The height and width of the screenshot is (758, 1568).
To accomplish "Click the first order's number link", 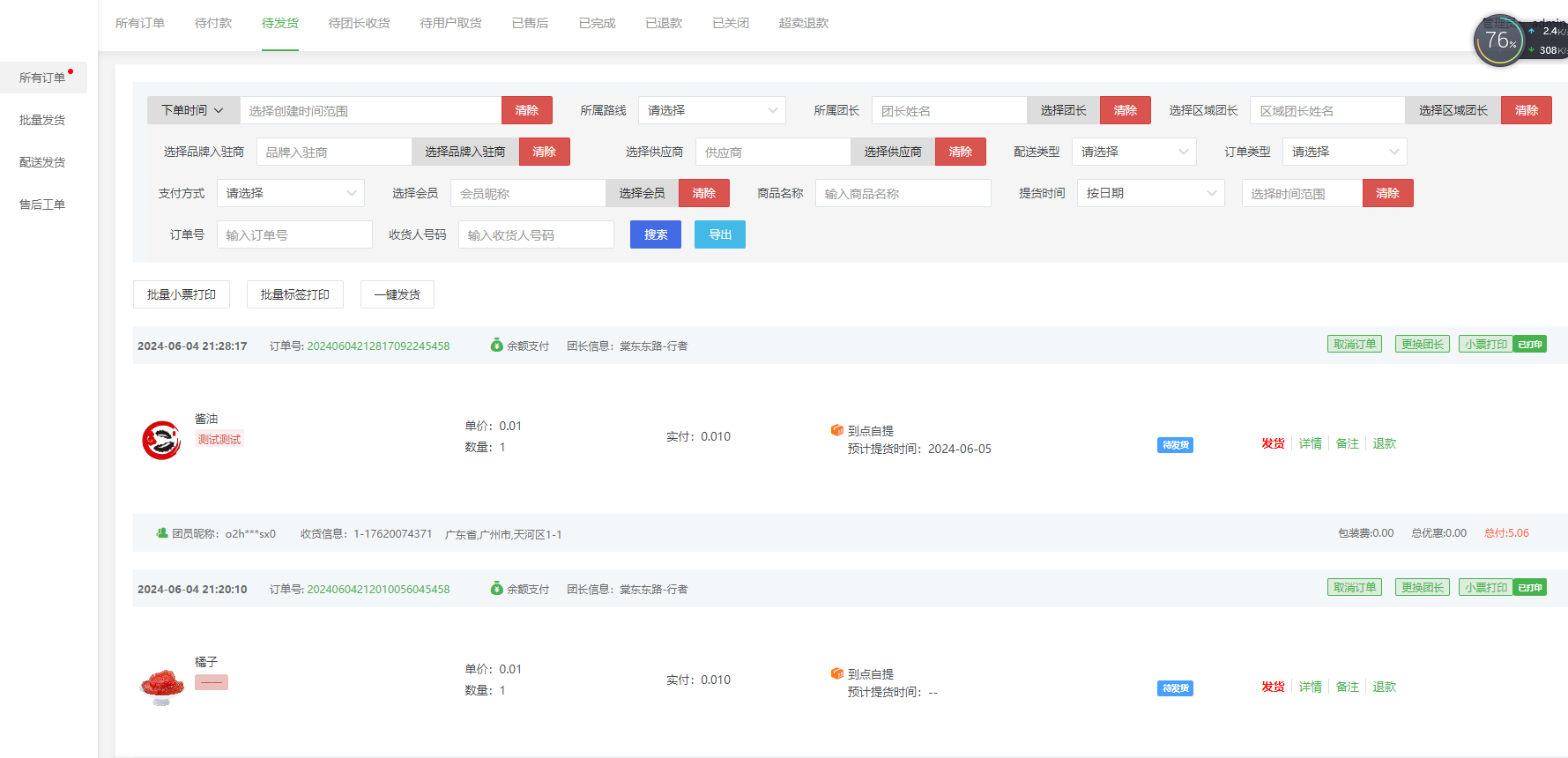I will click(378, 346).
